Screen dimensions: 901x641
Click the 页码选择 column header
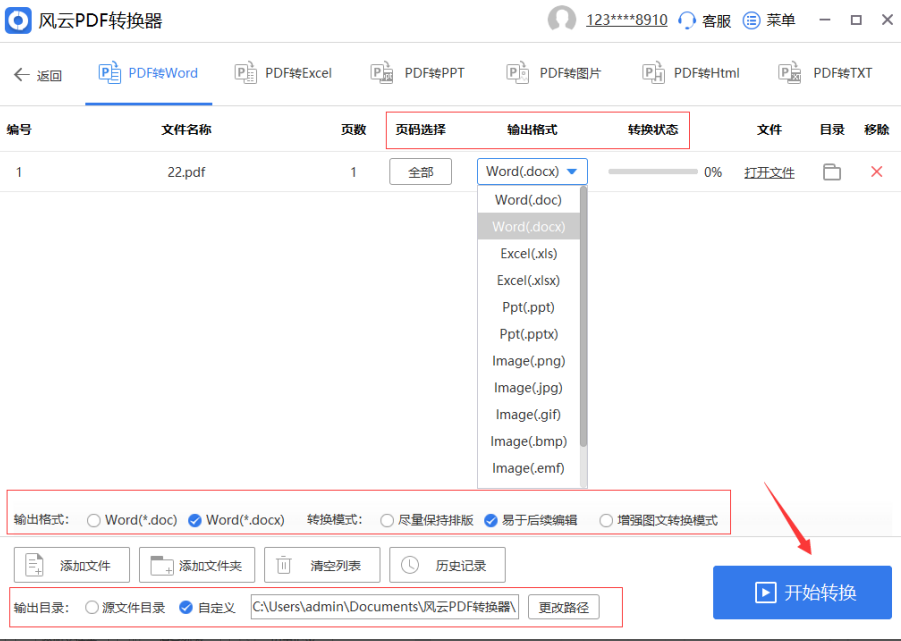pyautogui.click(x=421, y=130)
